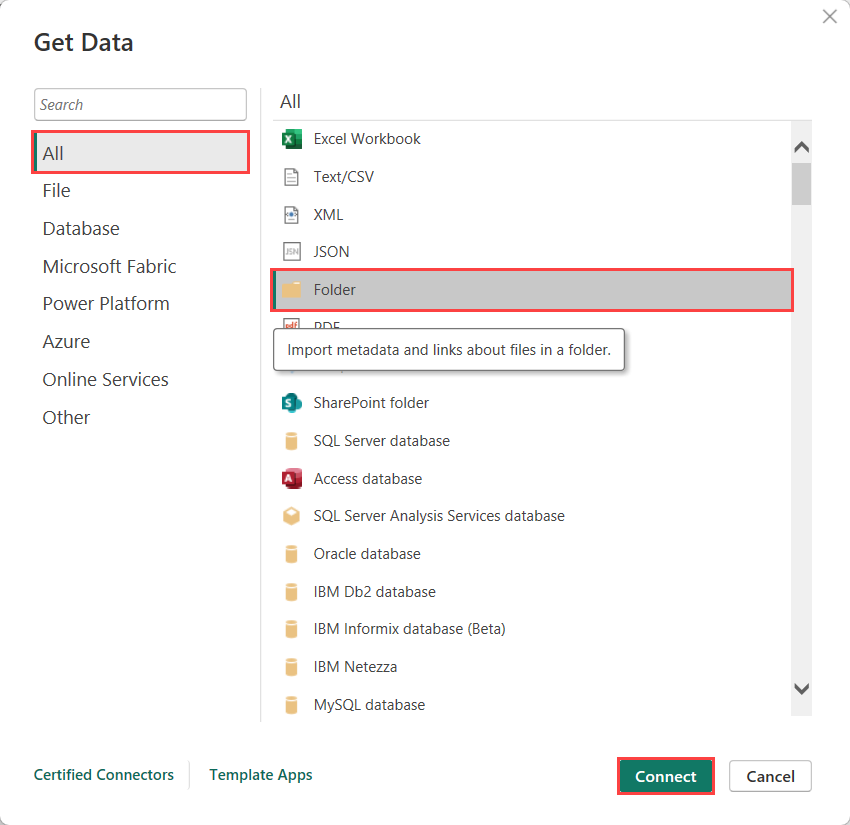This screenshot has width=850, height=825.
Task: Click the scrollbar down arrow
Action: tap(801, 688)
